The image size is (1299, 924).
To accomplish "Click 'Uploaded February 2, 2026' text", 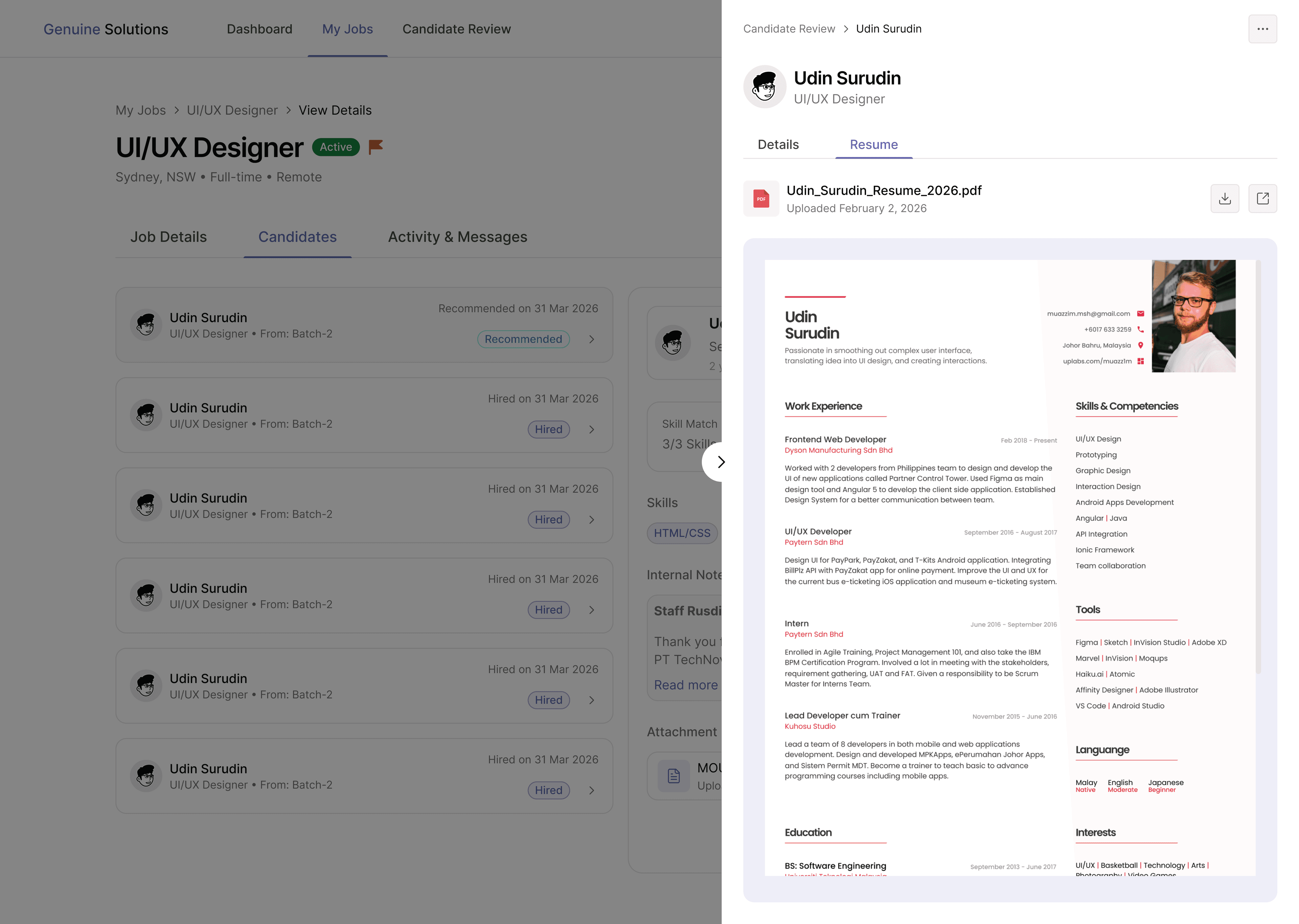I will pyautogui.click(x=857, y=208).
